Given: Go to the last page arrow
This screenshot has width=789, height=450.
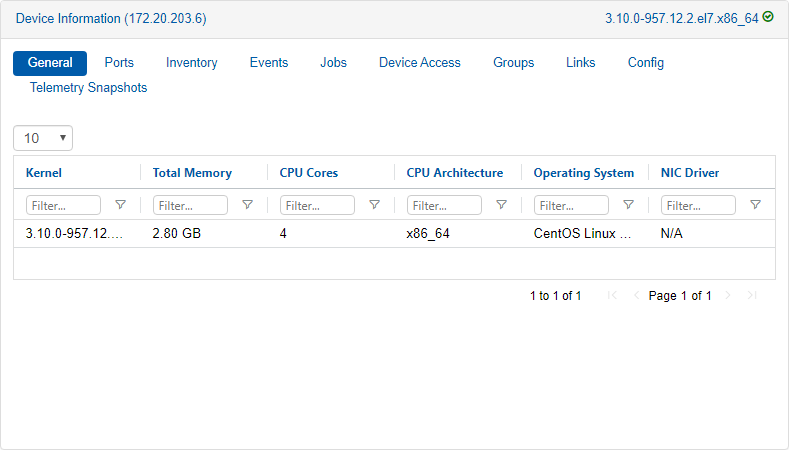Looking at the screenshot, I should [x=752, y=296].
